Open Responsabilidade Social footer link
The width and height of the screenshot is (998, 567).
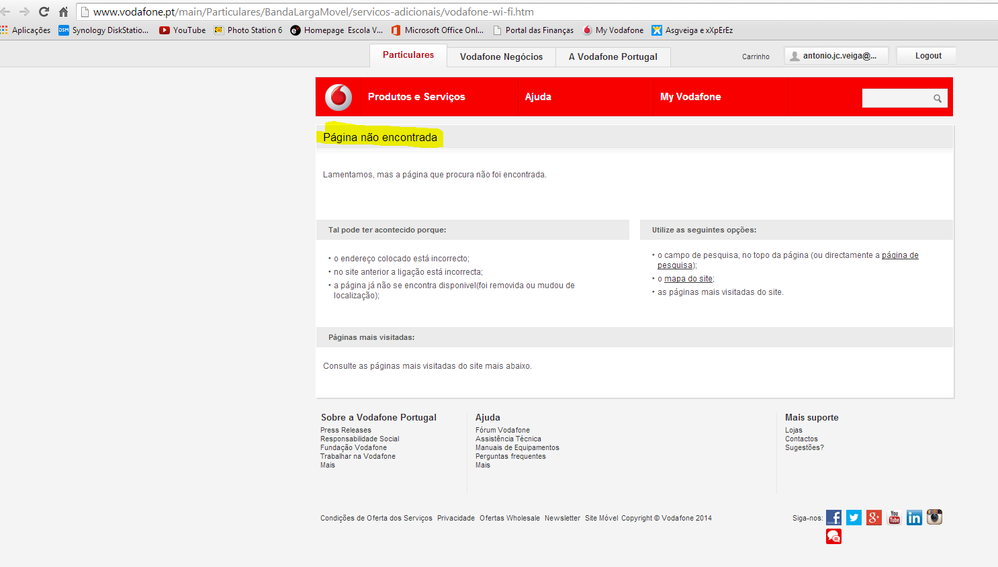[x=360, y=439]
